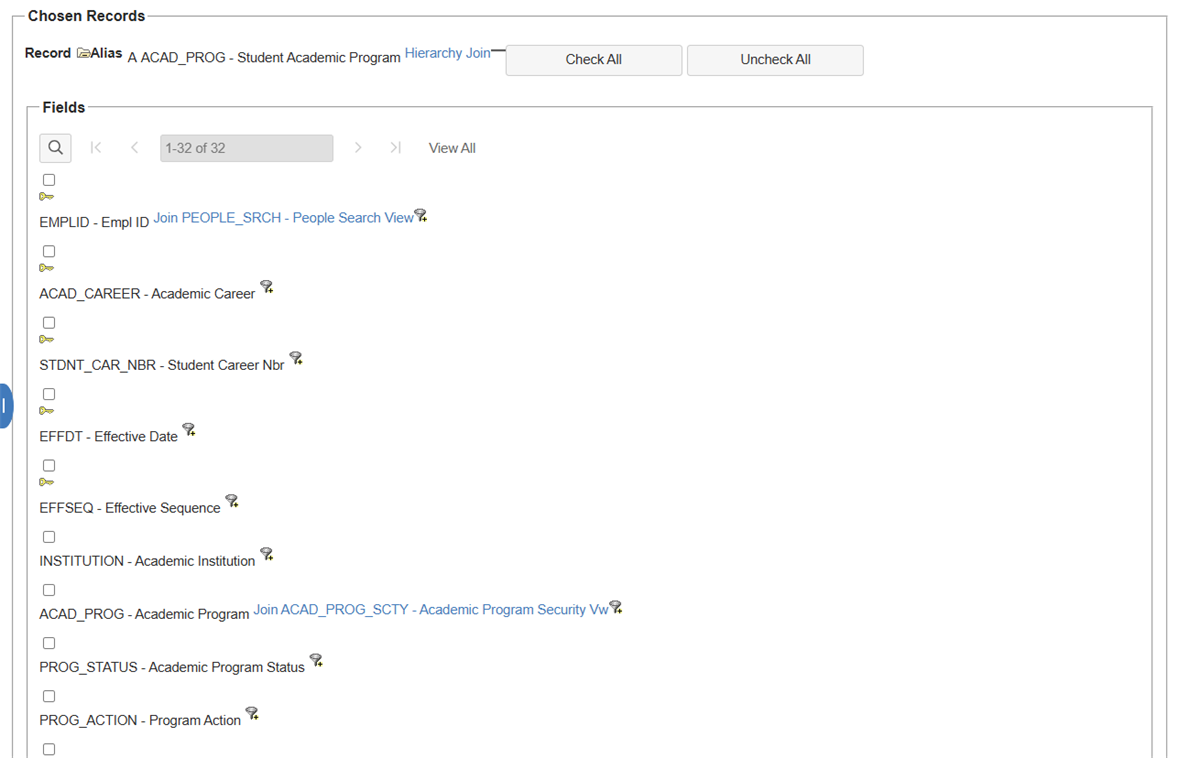Click the folder icon beside Record Alias

[x=83, y=54]
